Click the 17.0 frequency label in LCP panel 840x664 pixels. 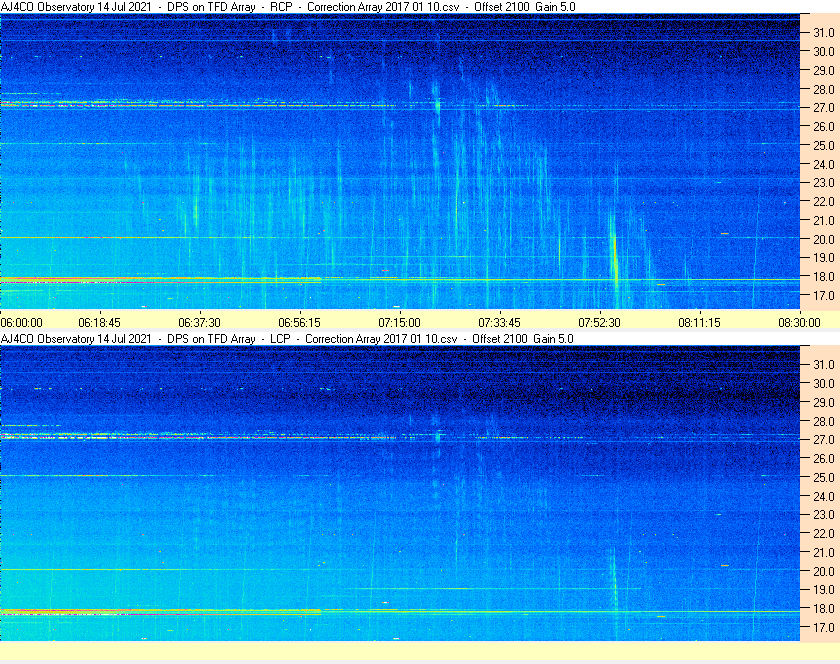pyautogui.click(x=824, y=627)
